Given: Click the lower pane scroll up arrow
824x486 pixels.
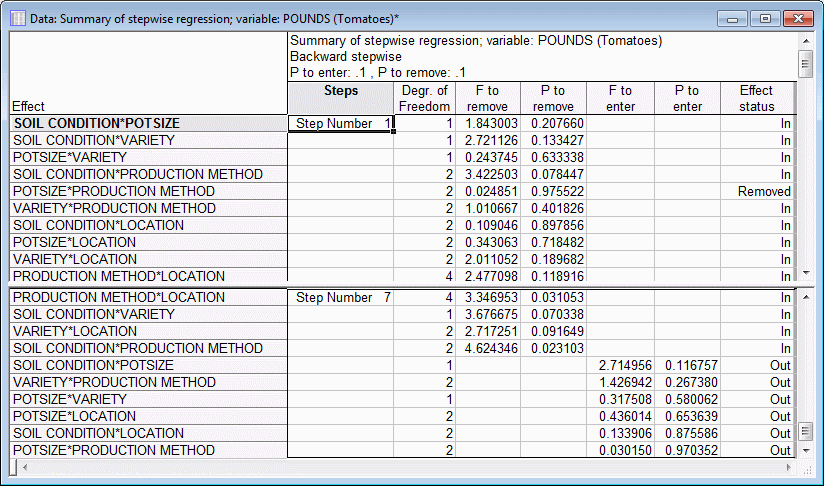Looking at the screenshot, I should pos(806,297).
